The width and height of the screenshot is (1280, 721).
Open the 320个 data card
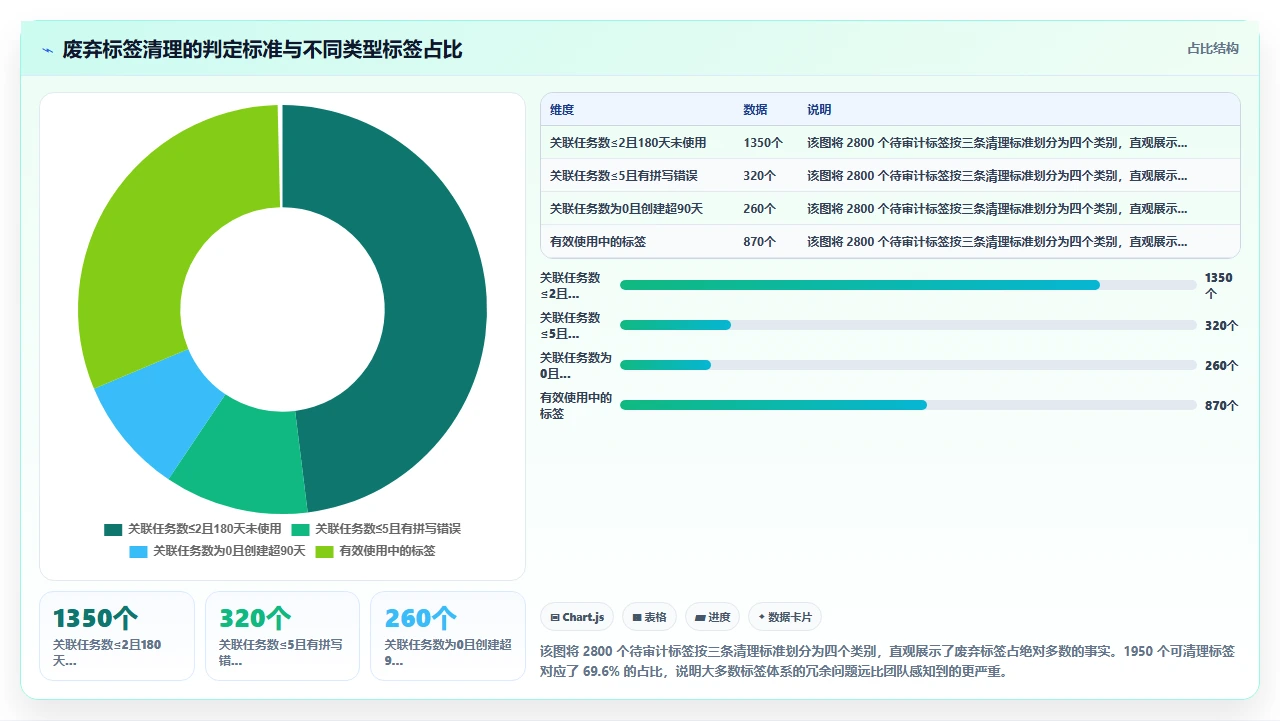(x=282, y=636)
